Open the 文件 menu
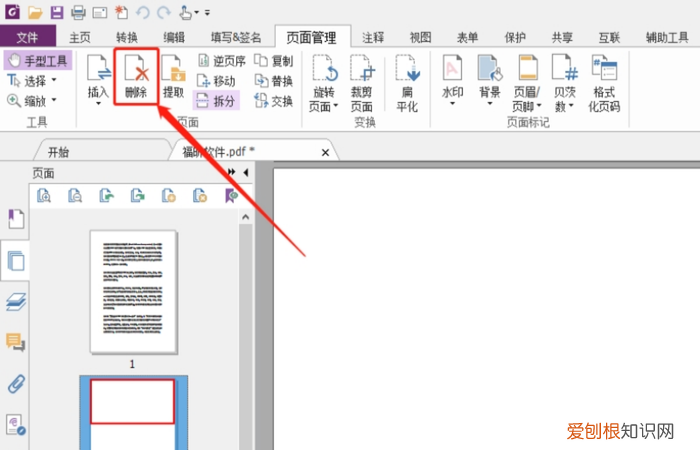The width and height of the screenshot is (700, 450). pyautogui.click(x=28, y=37)
